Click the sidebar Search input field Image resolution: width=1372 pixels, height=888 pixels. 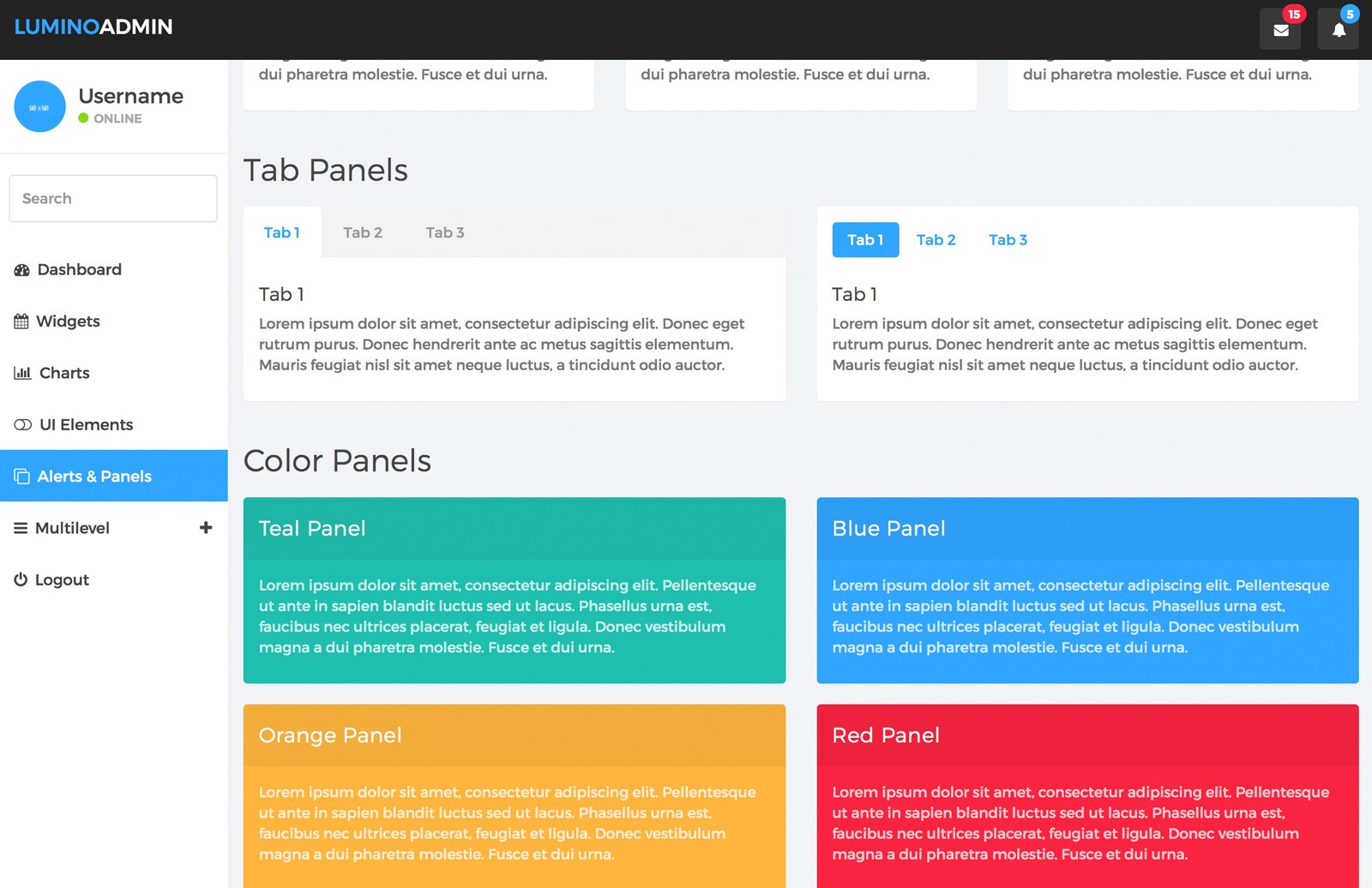click(x=113, y=199)
